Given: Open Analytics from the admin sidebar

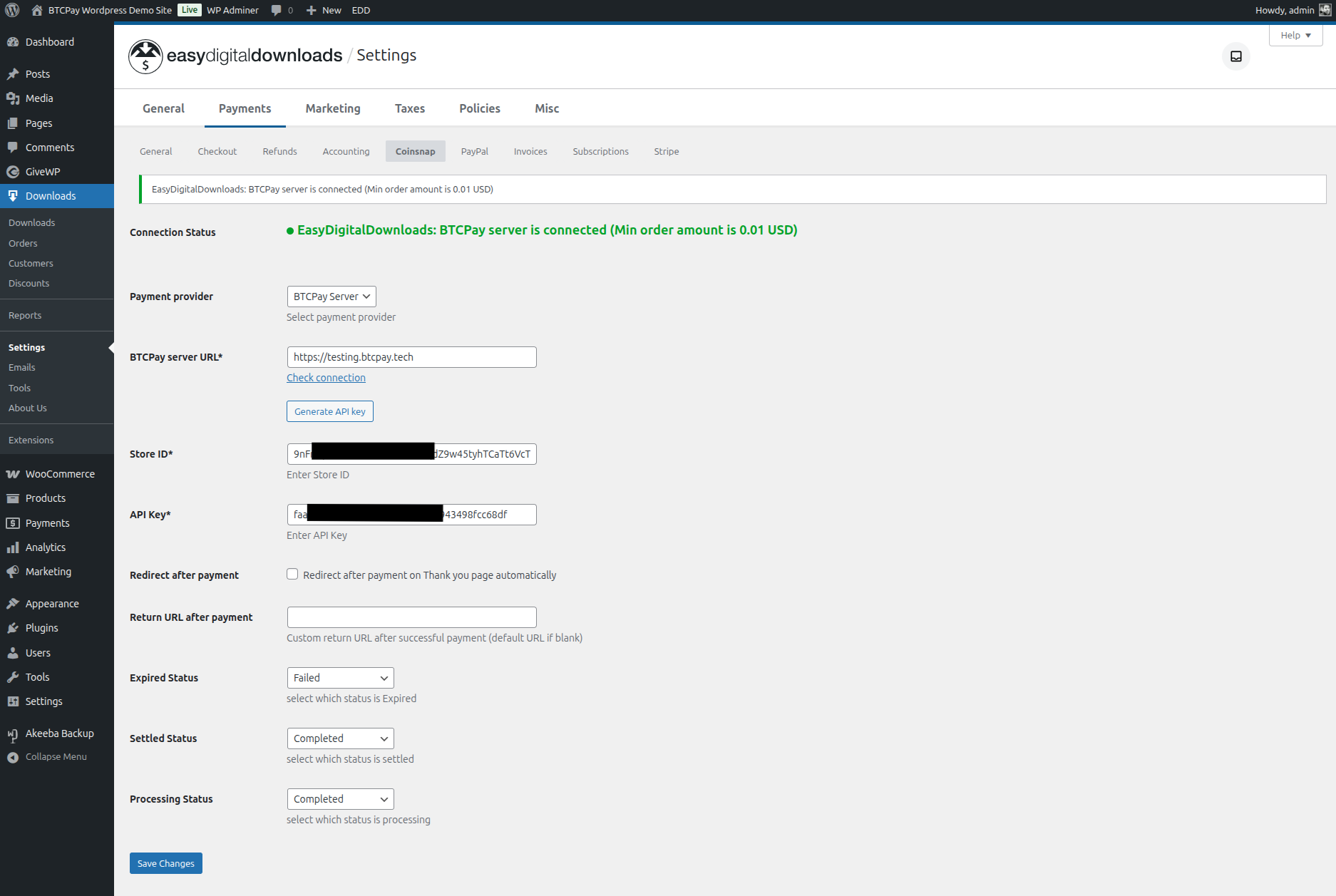Looking at the screenshot, I should tap(45, 547).
